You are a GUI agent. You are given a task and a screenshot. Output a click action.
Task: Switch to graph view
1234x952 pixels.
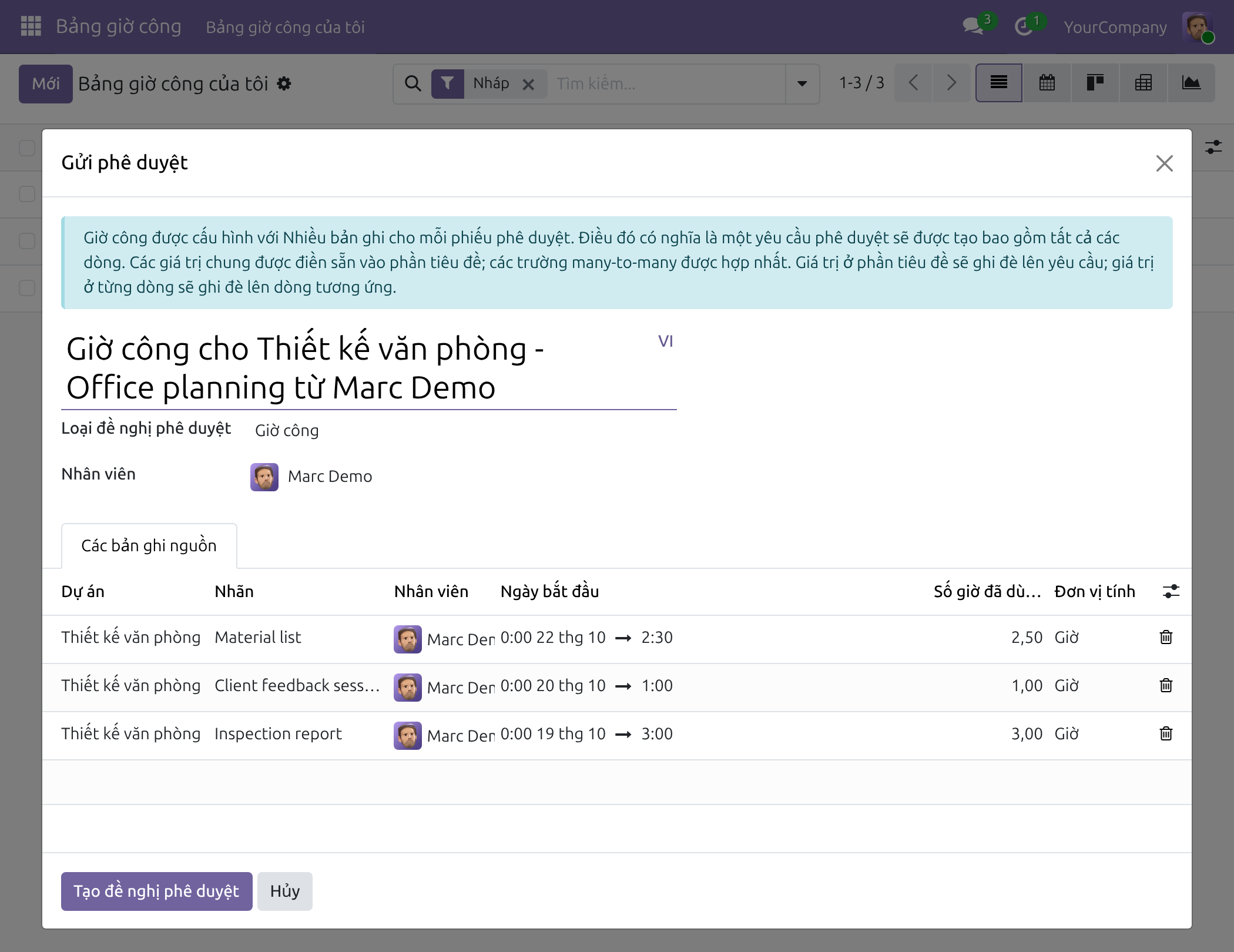tap(1191, 83)
